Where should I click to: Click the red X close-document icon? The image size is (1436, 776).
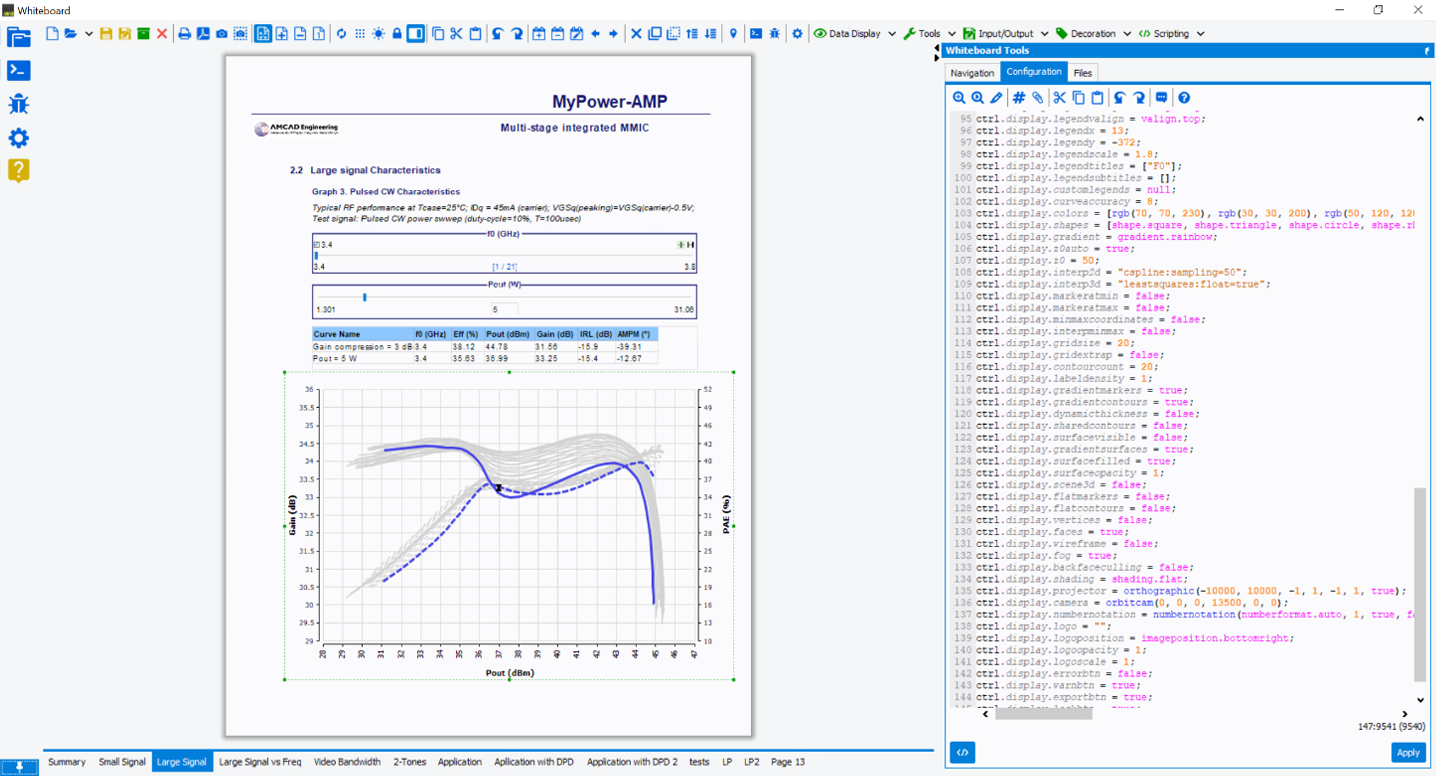(x=162, y=33)
